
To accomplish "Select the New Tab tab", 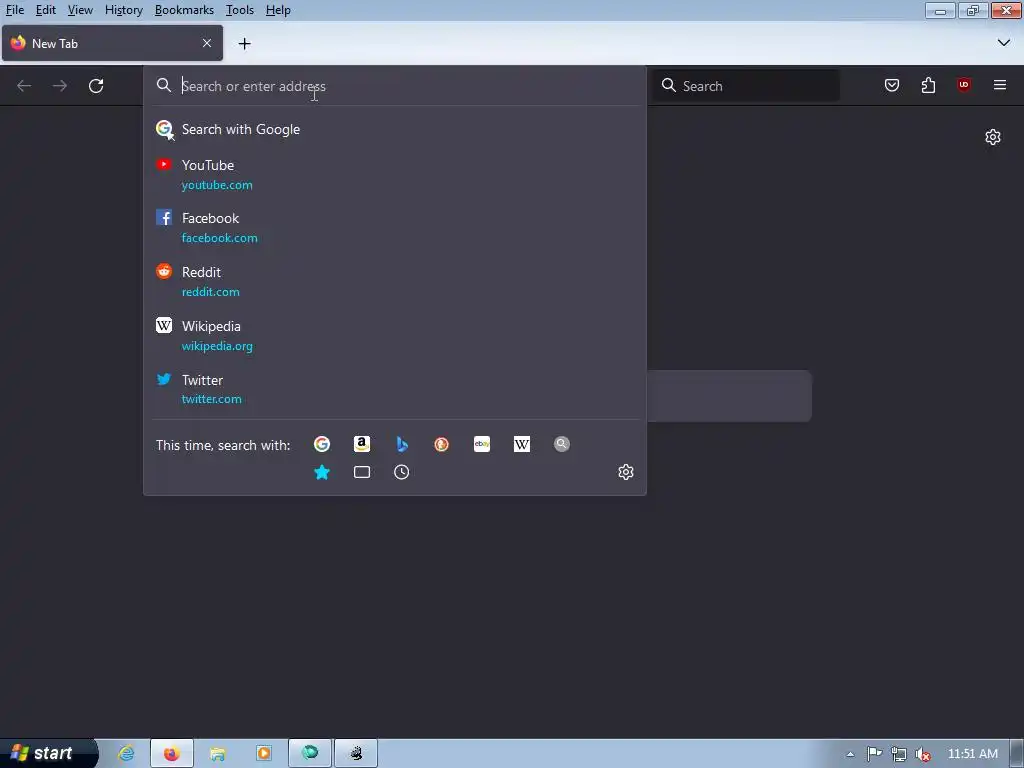I will click(x=112, y=43).
